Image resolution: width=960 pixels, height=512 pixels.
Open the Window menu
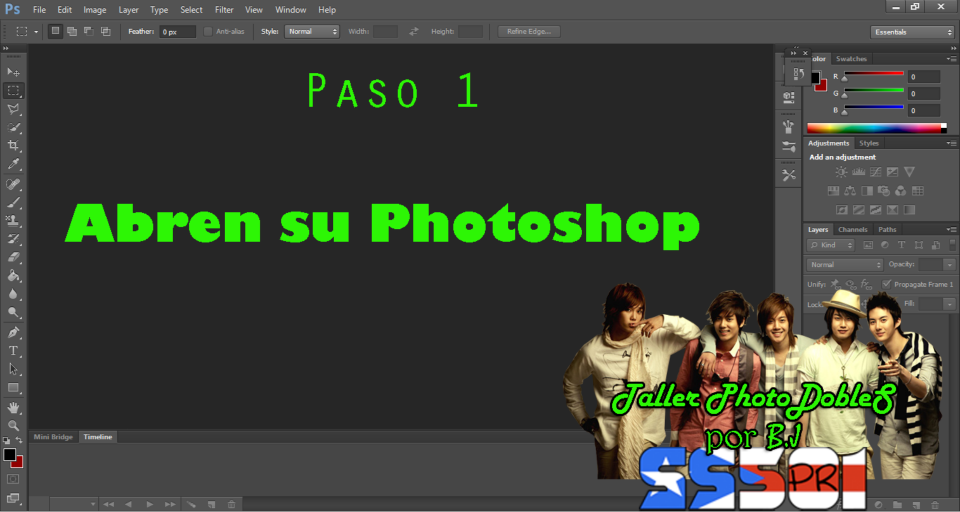pos(290,10)
